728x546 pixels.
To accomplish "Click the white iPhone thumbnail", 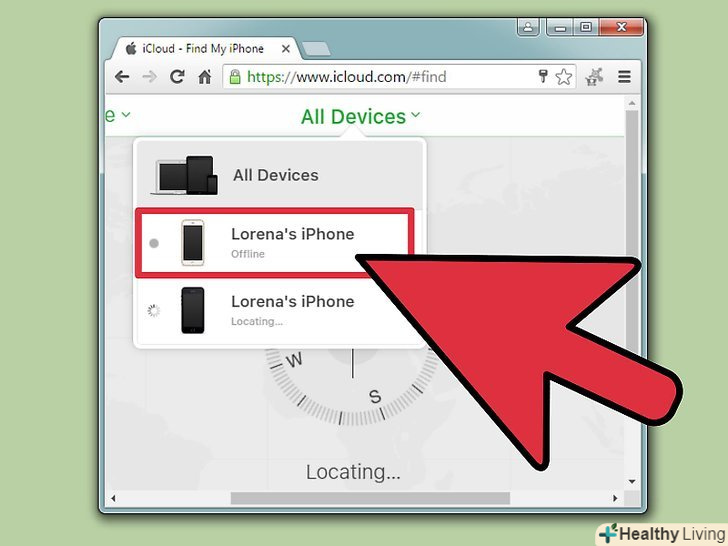I will 193,242.
